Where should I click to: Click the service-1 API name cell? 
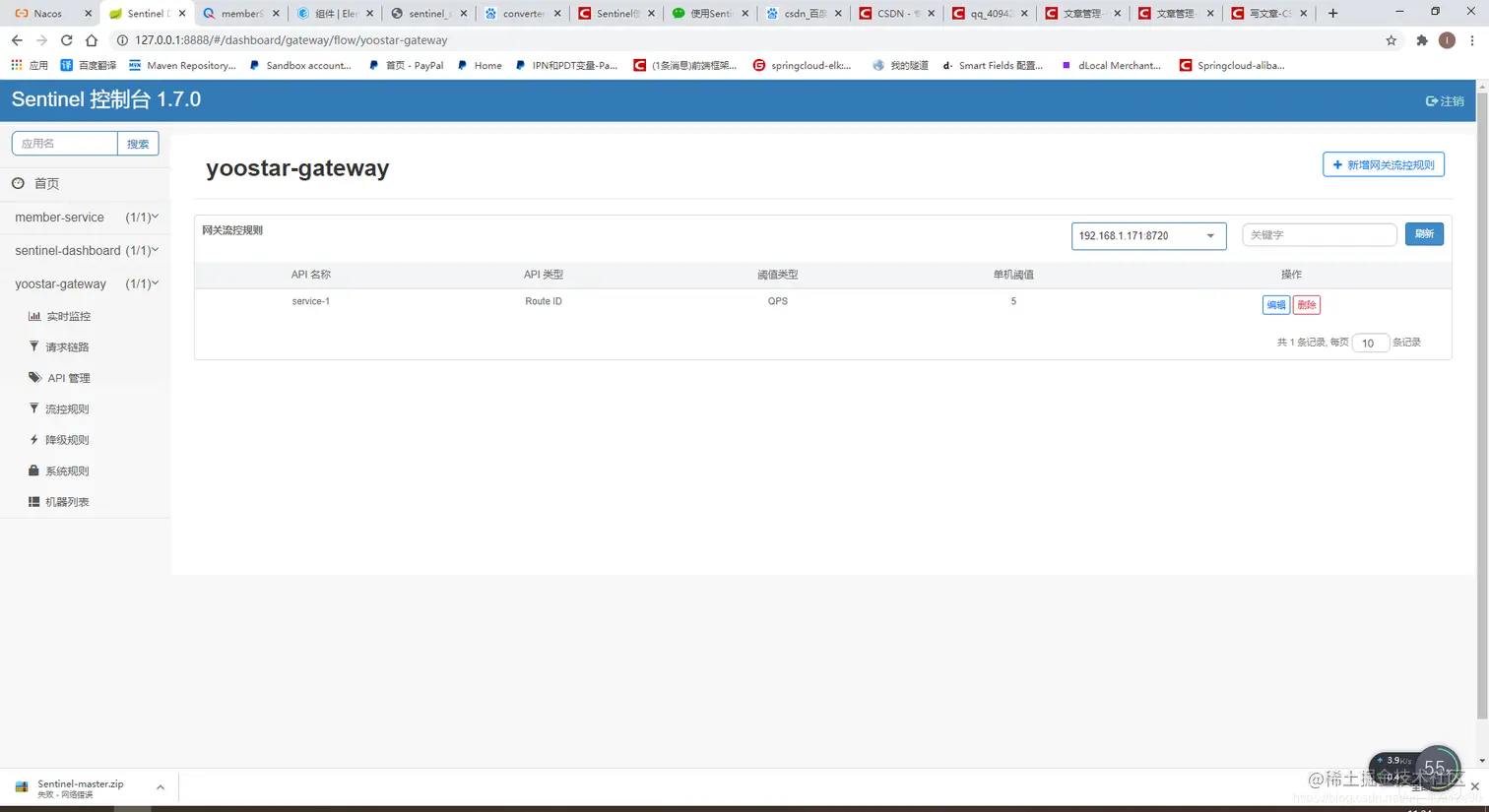(310, 301)
